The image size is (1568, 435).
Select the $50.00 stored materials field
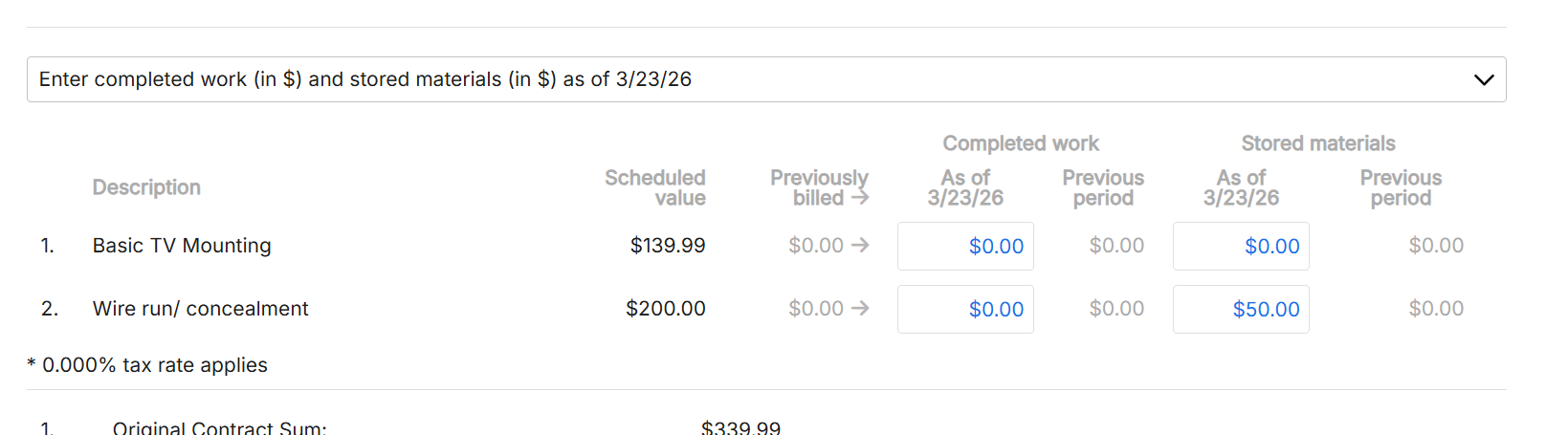(1241, 310)
